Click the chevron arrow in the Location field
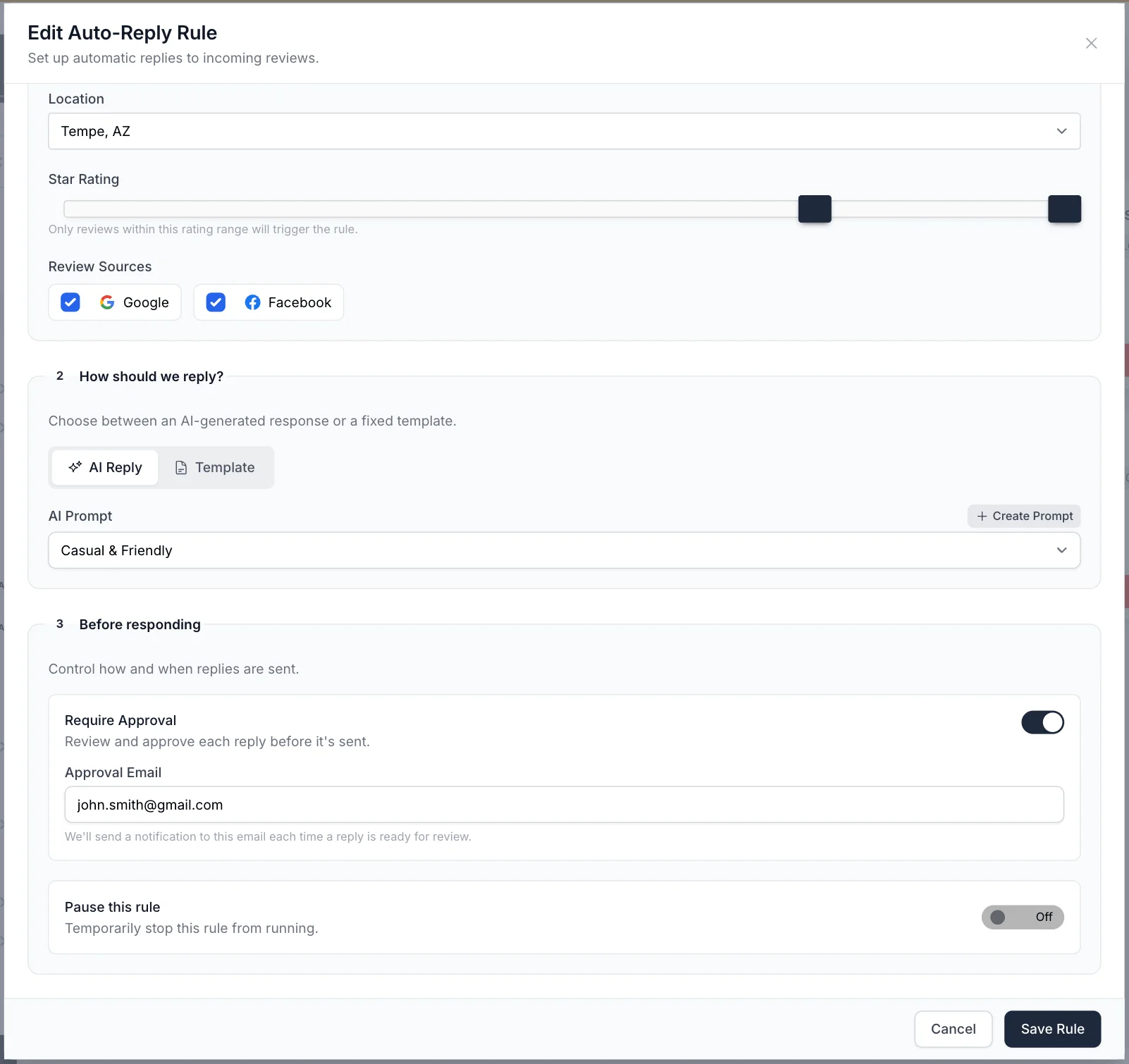This screenshot has height=1064, width=1129. 1061,131
